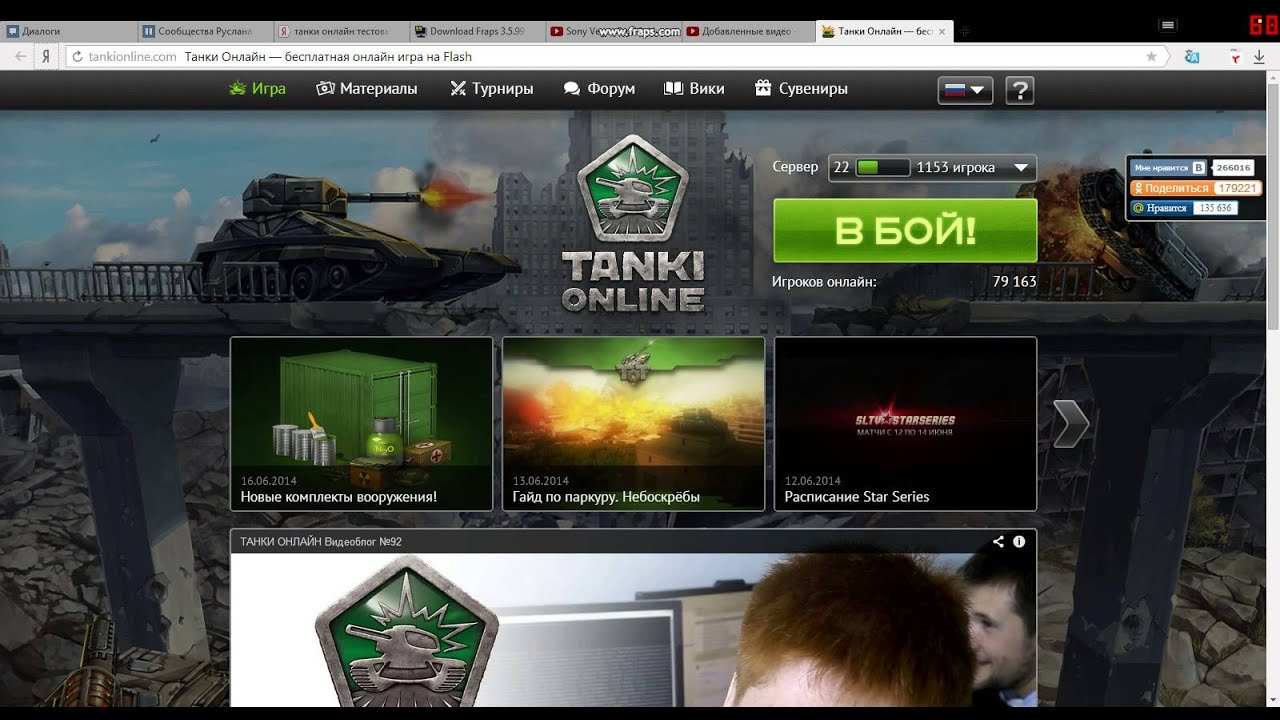Switch to the Диалоги browser tab

pyautogui.click(x=68, y=31)
